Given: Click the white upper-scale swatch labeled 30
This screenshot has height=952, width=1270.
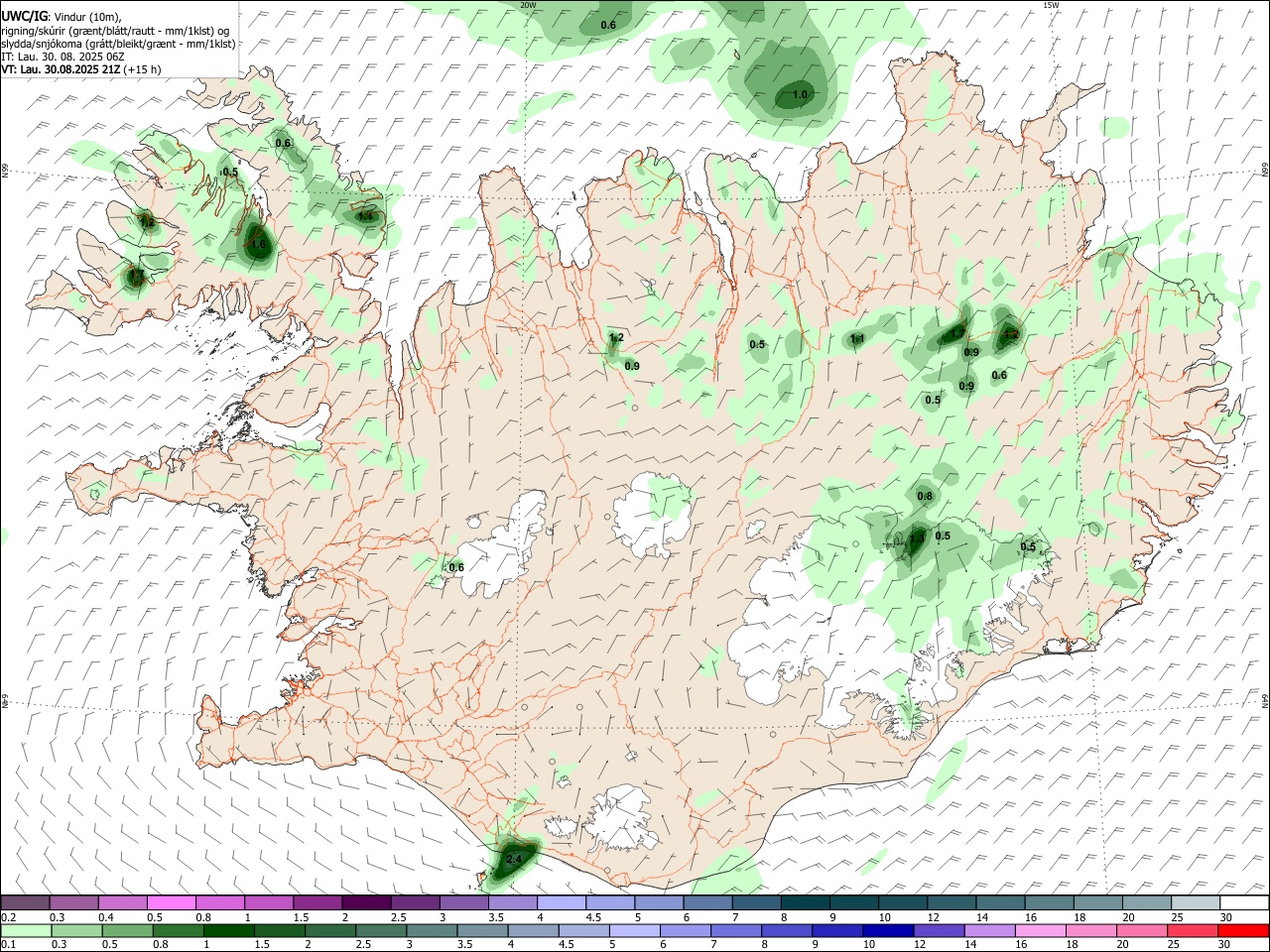Looking at the screenshot, I should [x=1245, y=903].
